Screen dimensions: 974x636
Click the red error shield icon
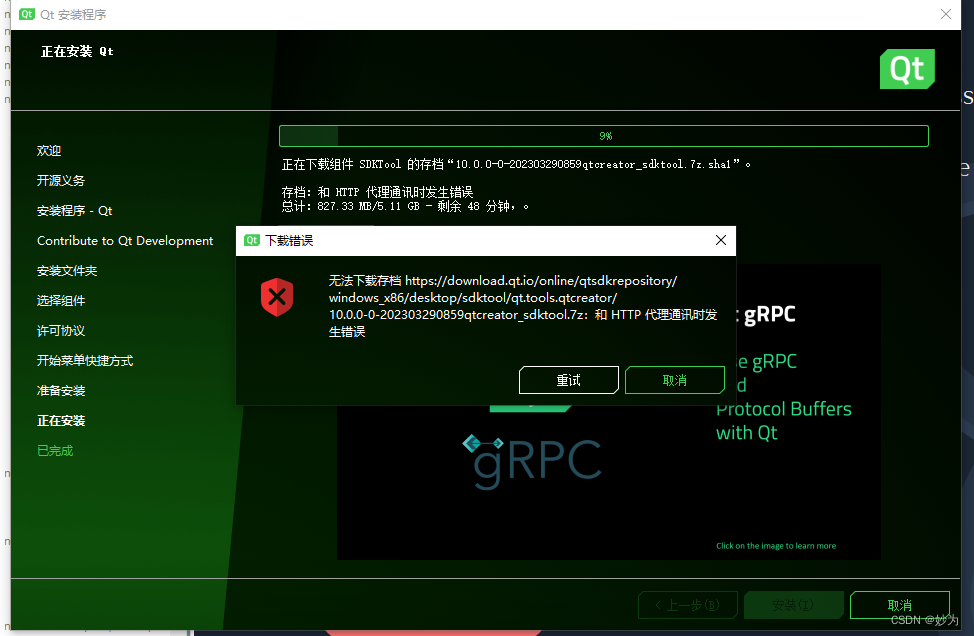pos(277,297)
